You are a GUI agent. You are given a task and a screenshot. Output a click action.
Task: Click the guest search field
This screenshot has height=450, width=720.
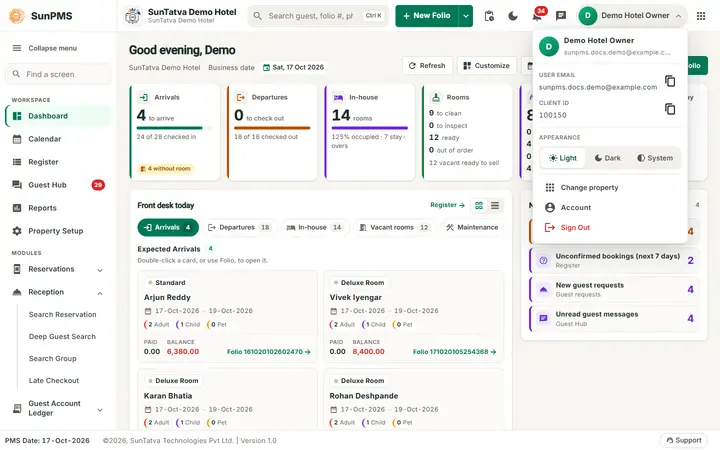point(318,16)
